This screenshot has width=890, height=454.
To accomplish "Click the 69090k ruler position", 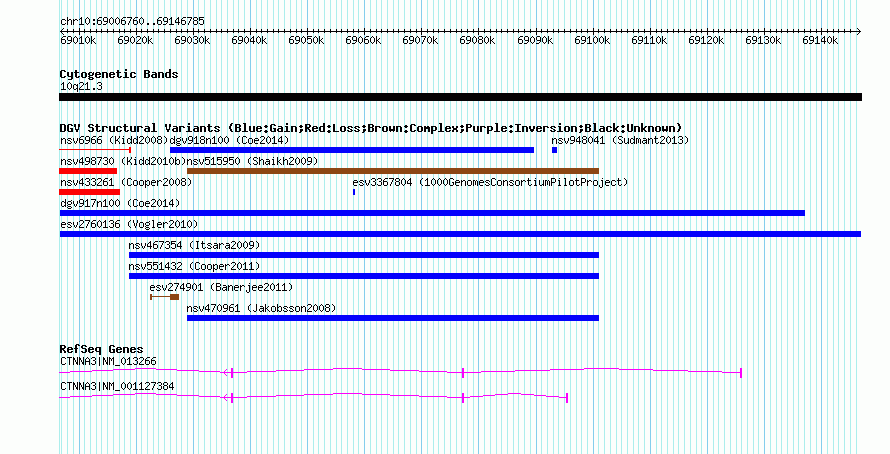I will [535, 40].
